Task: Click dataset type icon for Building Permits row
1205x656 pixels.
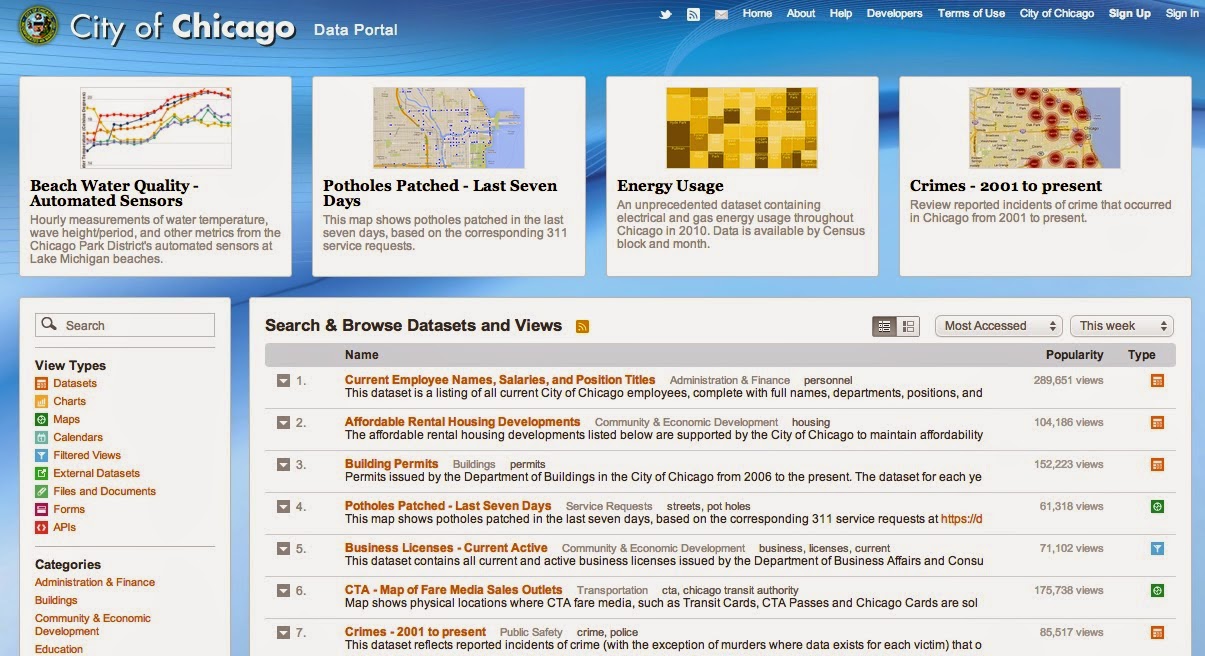Action: 1157,465
